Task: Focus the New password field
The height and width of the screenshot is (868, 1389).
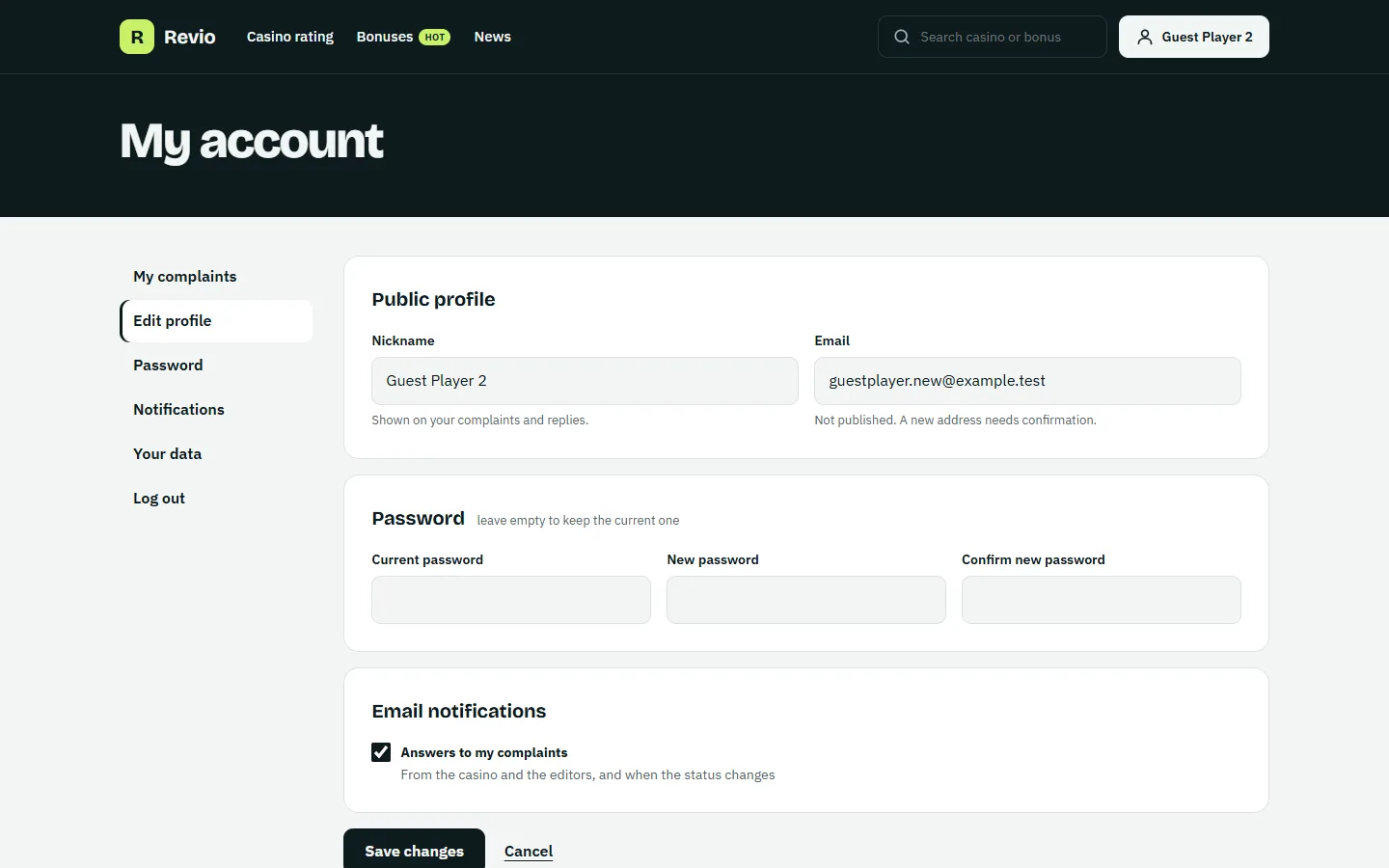Action: (x=806, y=600)
